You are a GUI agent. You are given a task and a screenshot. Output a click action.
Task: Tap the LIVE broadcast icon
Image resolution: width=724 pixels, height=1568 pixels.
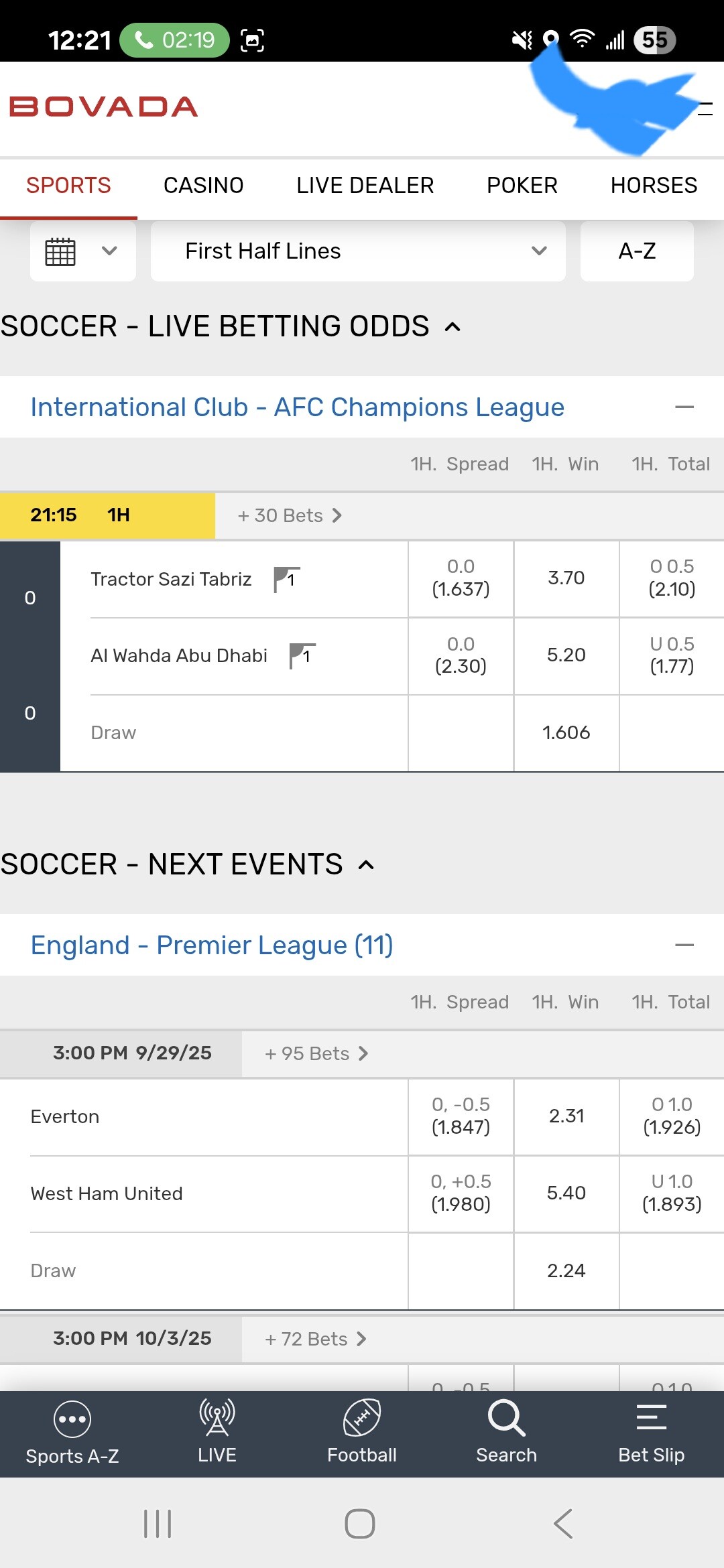(217, 1419)
